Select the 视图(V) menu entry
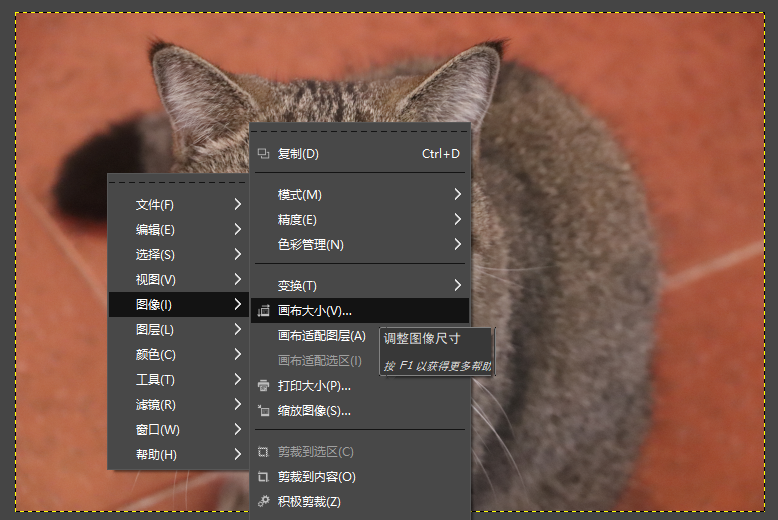Viewport: 778px width, 520px height. (x=155, y=279)
